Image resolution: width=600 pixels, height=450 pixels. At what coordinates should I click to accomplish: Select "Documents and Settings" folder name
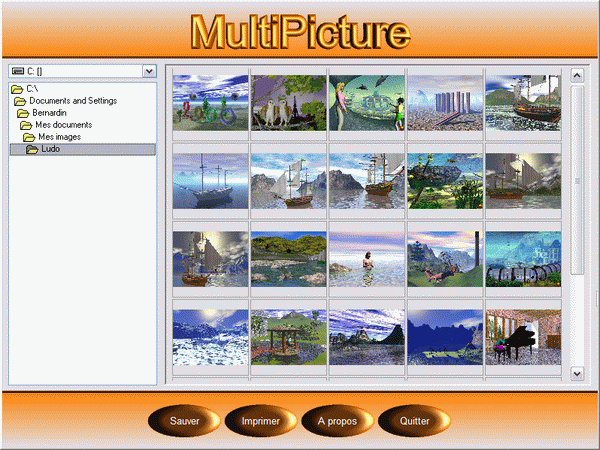tap(73, 101)
